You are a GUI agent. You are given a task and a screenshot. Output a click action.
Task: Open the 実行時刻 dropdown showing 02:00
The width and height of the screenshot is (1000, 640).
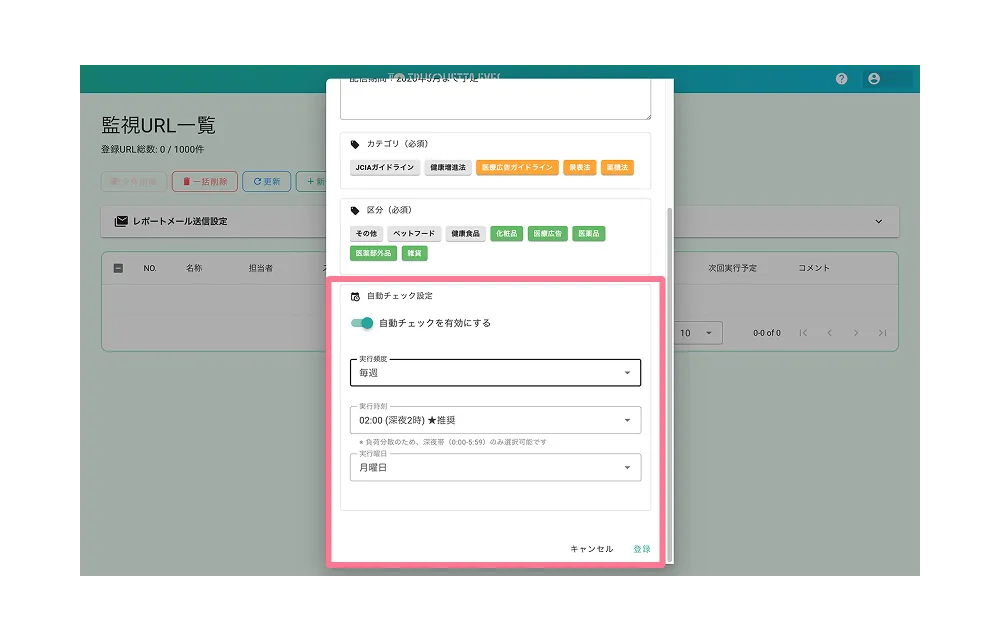495,420
